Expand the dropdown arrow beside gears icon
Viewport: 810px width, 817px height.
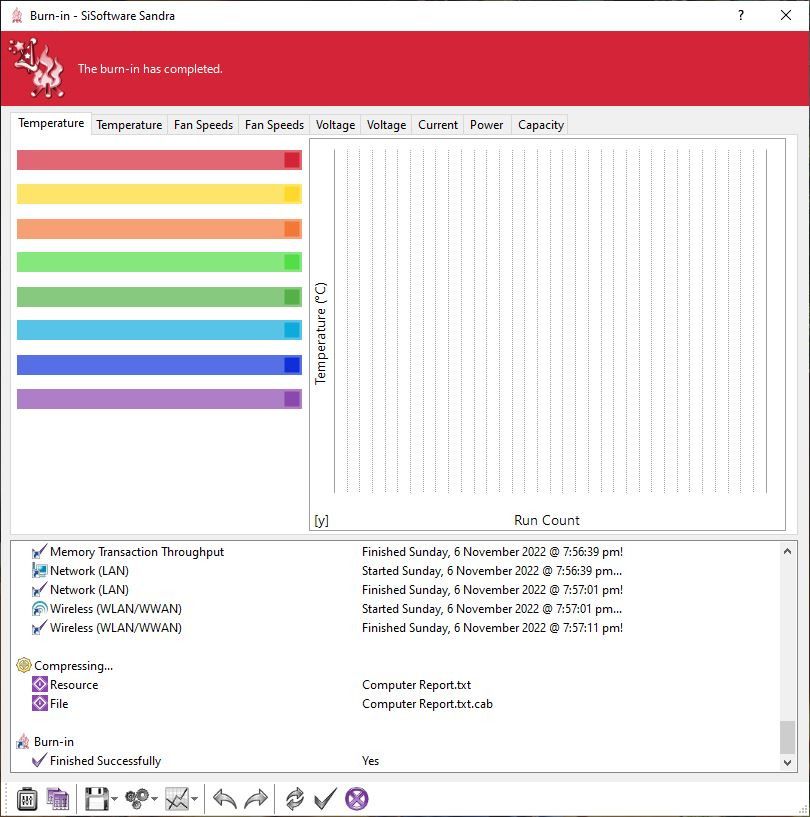[x=154, y=799]
